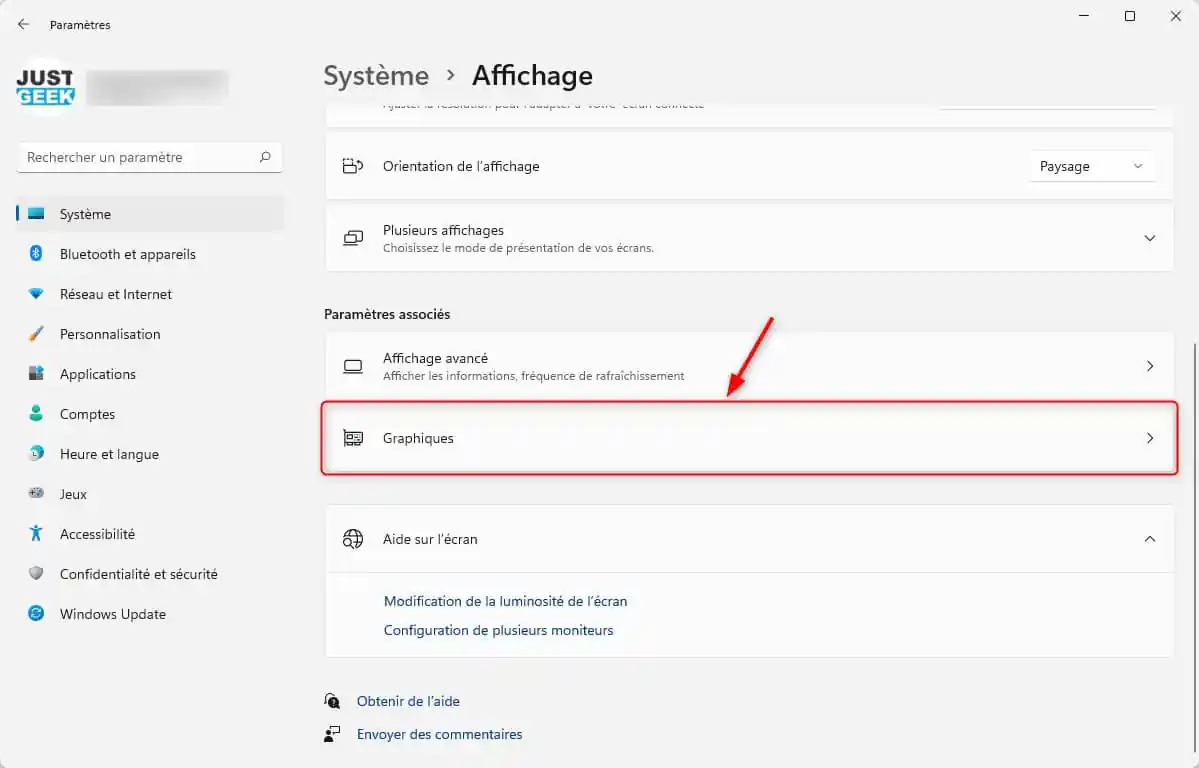
Task: Click the Affichage page title
Action: click(x=532, y=76)
